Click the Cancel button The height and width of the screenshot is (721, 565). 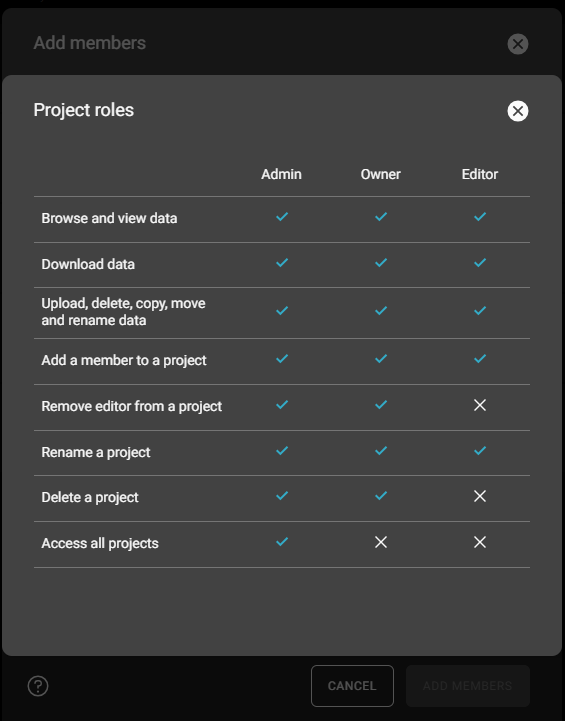coord(352,686)
